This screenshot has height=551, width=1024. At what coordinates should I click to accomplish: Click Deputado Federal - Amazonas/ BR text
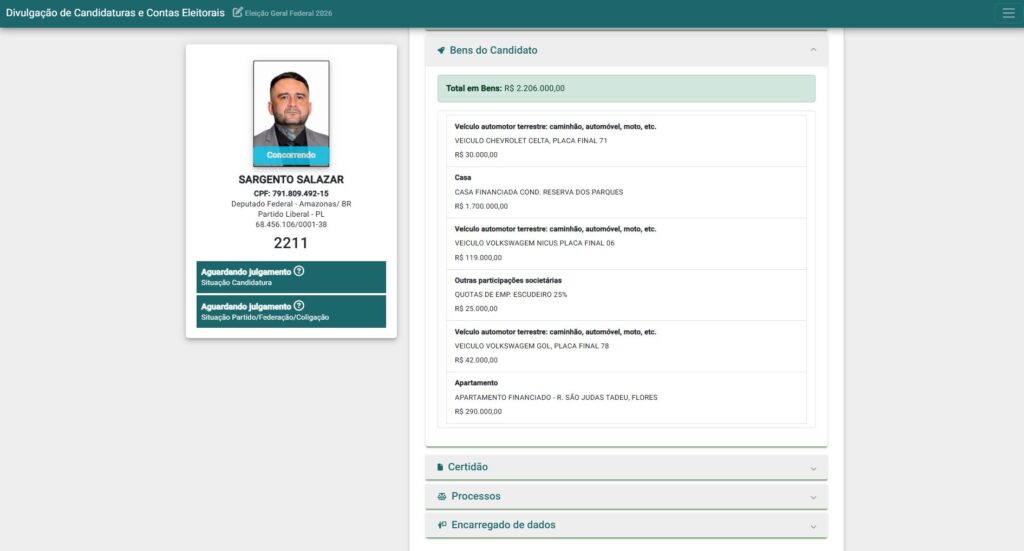coord(291,204)
